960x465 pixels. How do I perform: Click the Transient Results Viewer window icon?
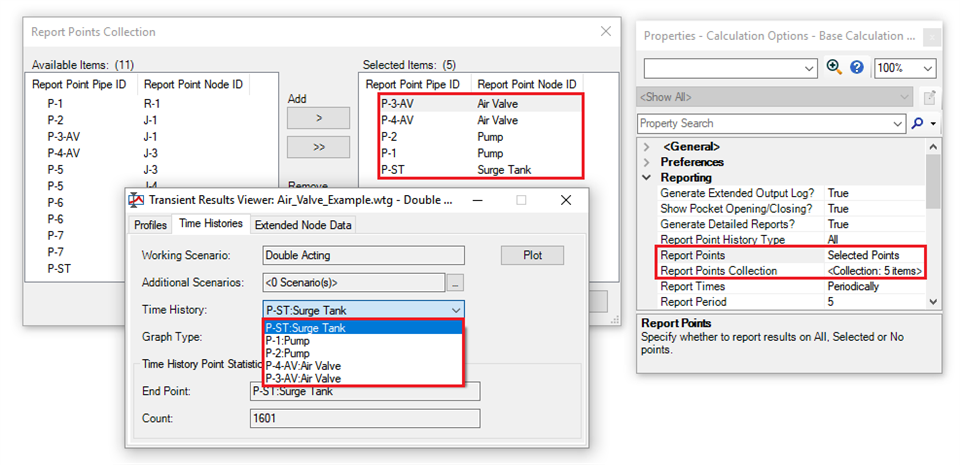tap(138, 200)
